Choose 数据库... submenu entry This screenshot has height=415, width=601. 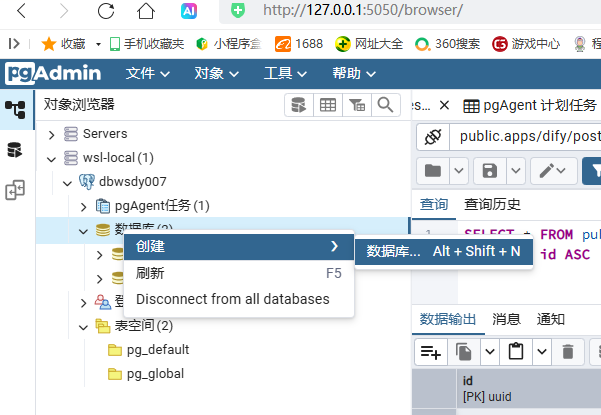point(443,251)
